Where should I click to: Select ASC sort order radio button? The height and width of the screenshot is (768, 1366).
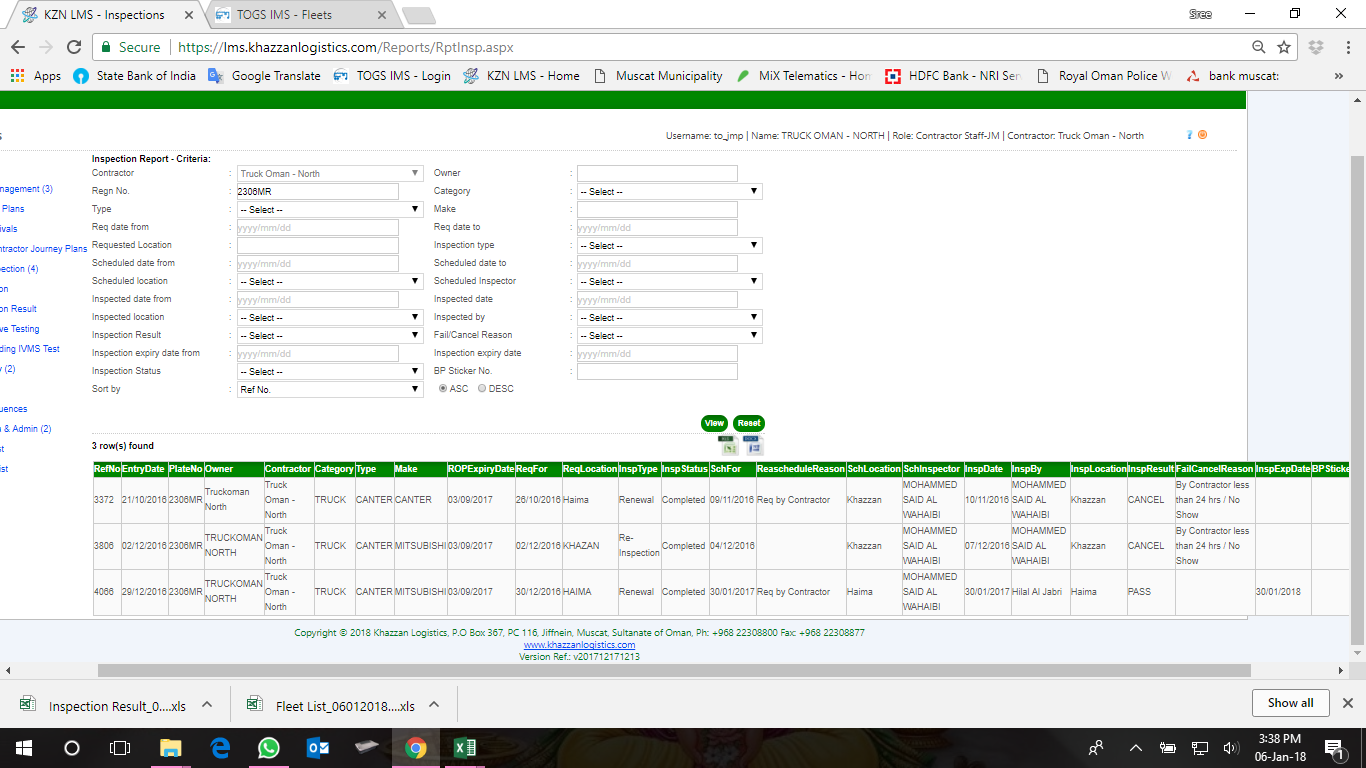[x=444, y=389]
